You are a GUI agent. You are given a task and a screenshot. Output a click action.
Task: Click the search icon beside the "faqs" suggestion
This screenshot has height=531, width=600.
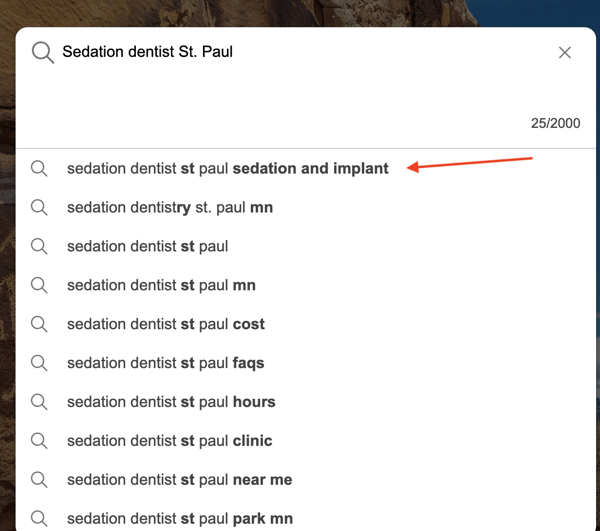pos(39,364)
